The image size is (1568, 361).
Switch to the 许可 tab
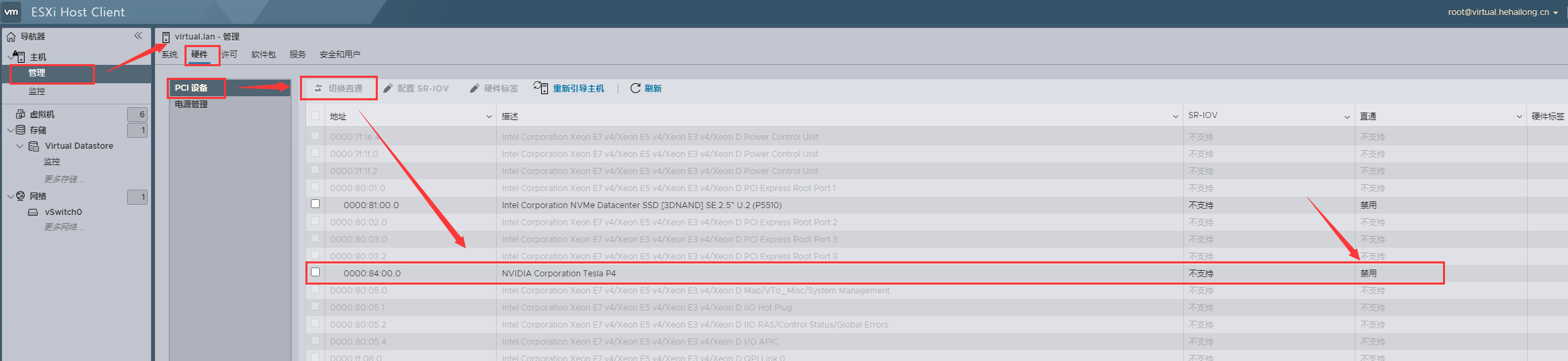click(230, 55)
